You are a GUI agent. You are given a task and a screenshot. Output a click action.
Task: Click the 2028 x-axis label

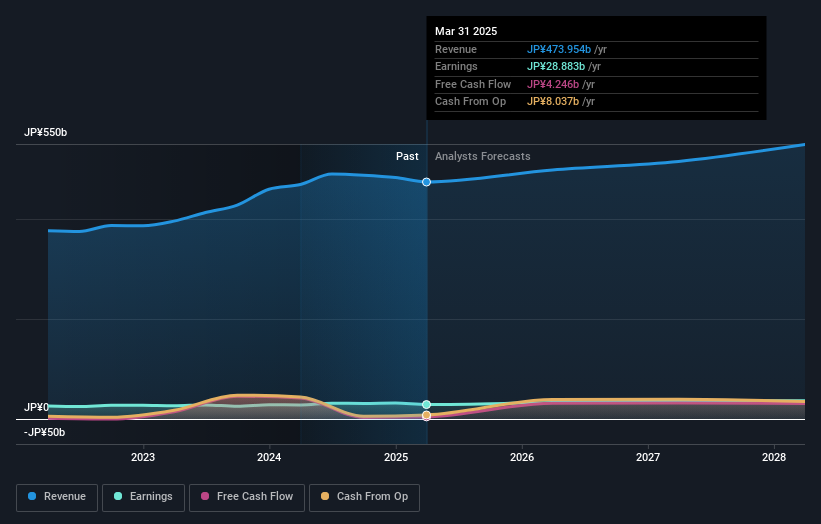(774, 457)
